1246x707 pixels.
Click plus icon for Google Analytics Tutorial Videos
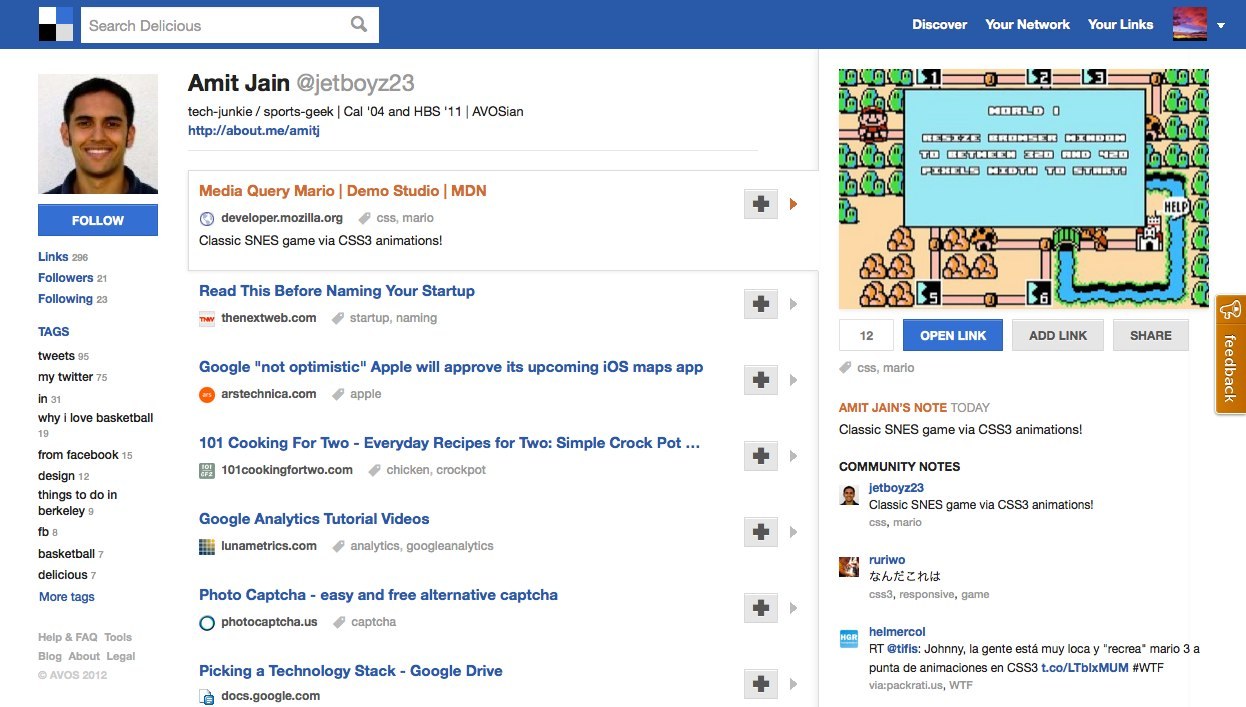(x=761, y=532)
